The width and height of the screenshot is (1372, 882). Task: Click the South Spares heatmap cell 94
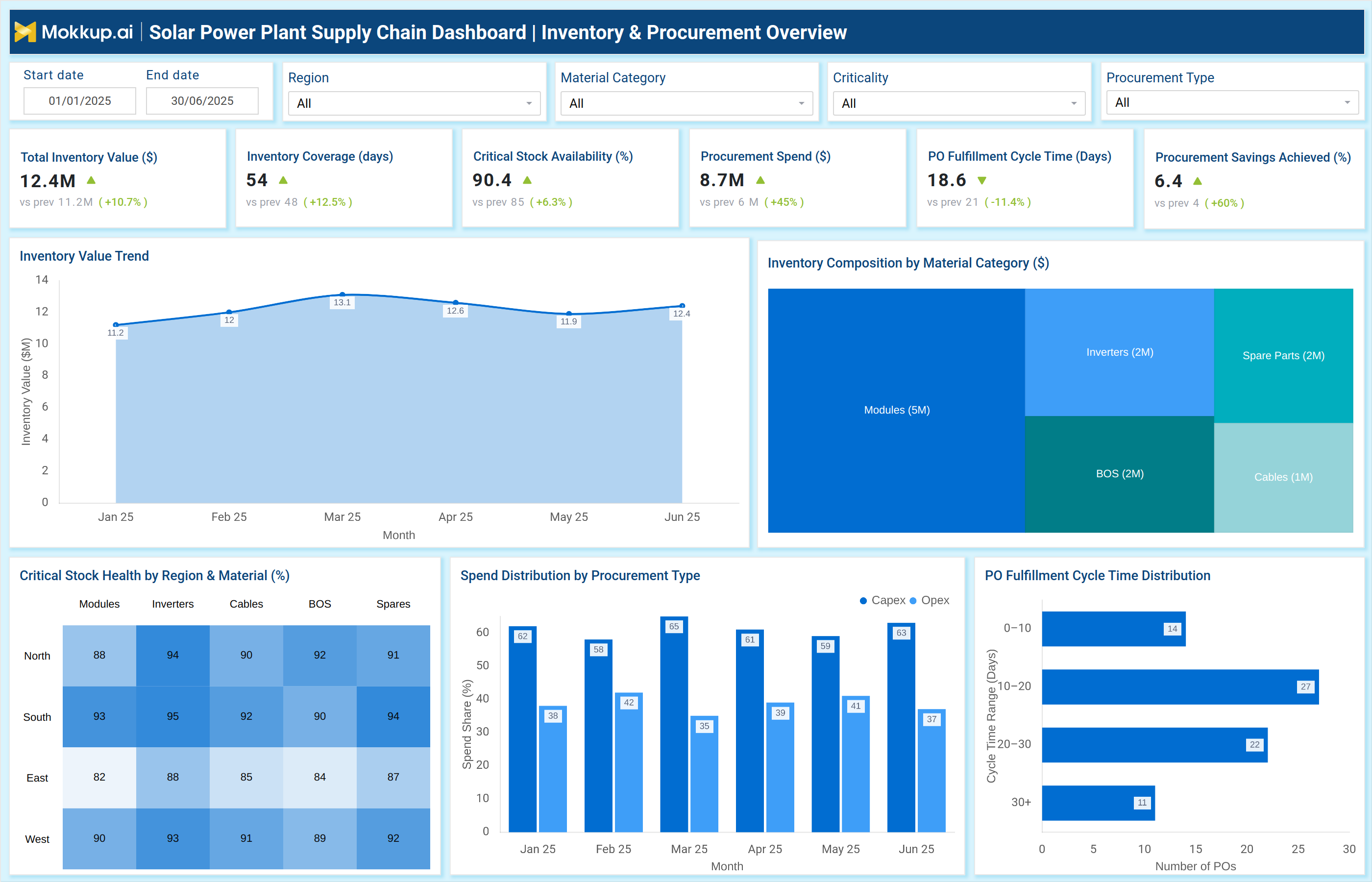393,716
